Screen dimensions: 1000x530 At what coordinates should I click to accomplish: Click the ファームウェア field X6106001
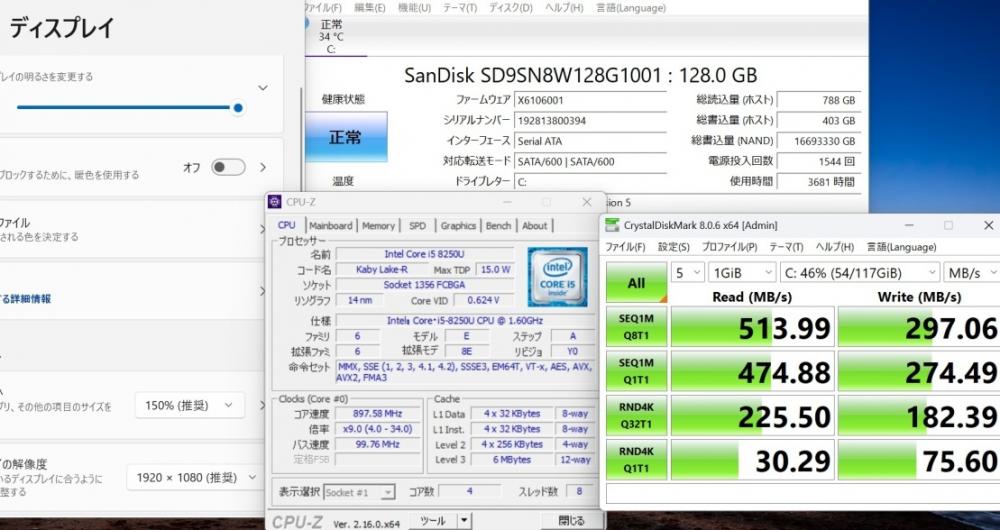pyautogui.click(x=591, y=100)
